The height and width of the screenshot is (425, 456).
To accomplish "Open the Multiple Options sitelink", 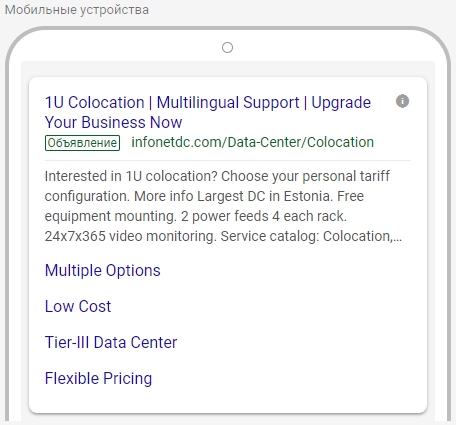I will tap(103, 270).
